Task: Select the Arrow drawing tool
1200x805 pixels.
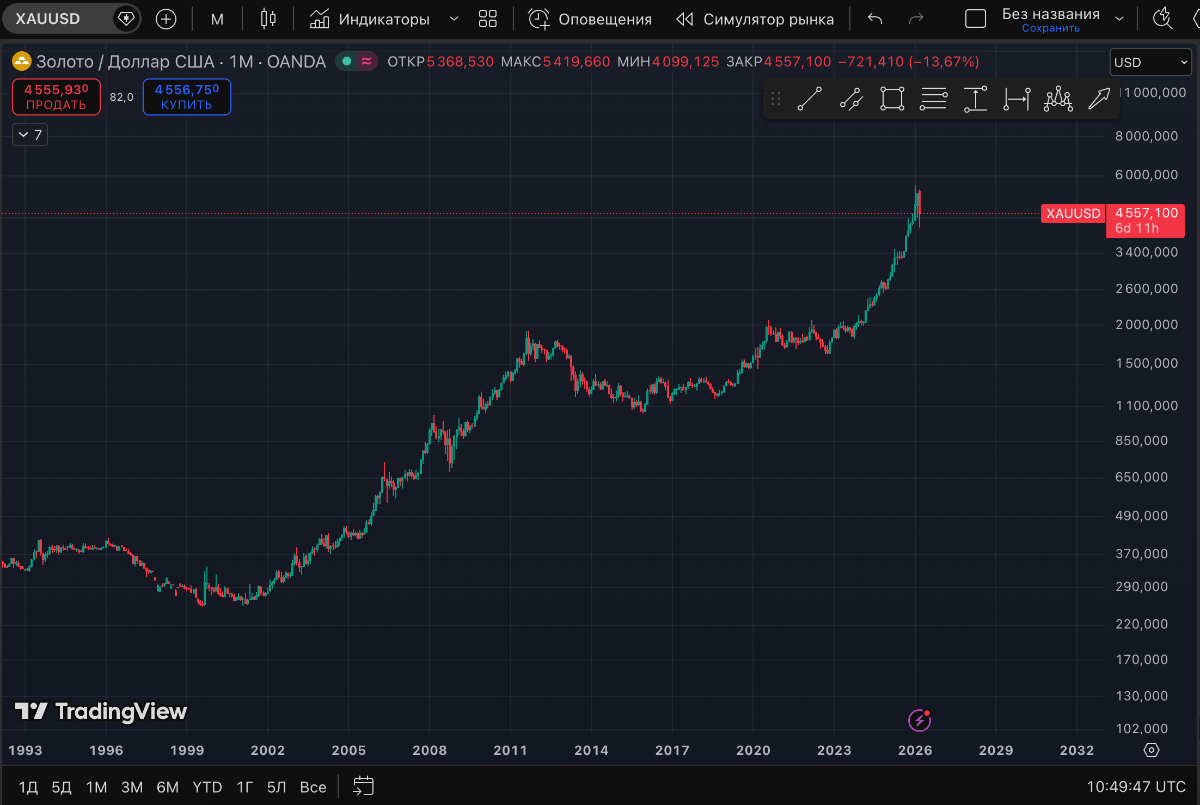Action: click(1098, 98)
